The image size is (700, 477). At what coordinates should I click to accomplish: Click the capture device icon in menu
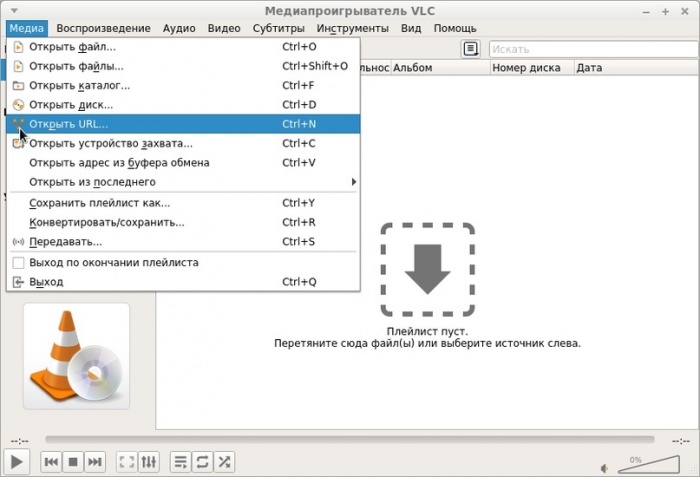16,143
